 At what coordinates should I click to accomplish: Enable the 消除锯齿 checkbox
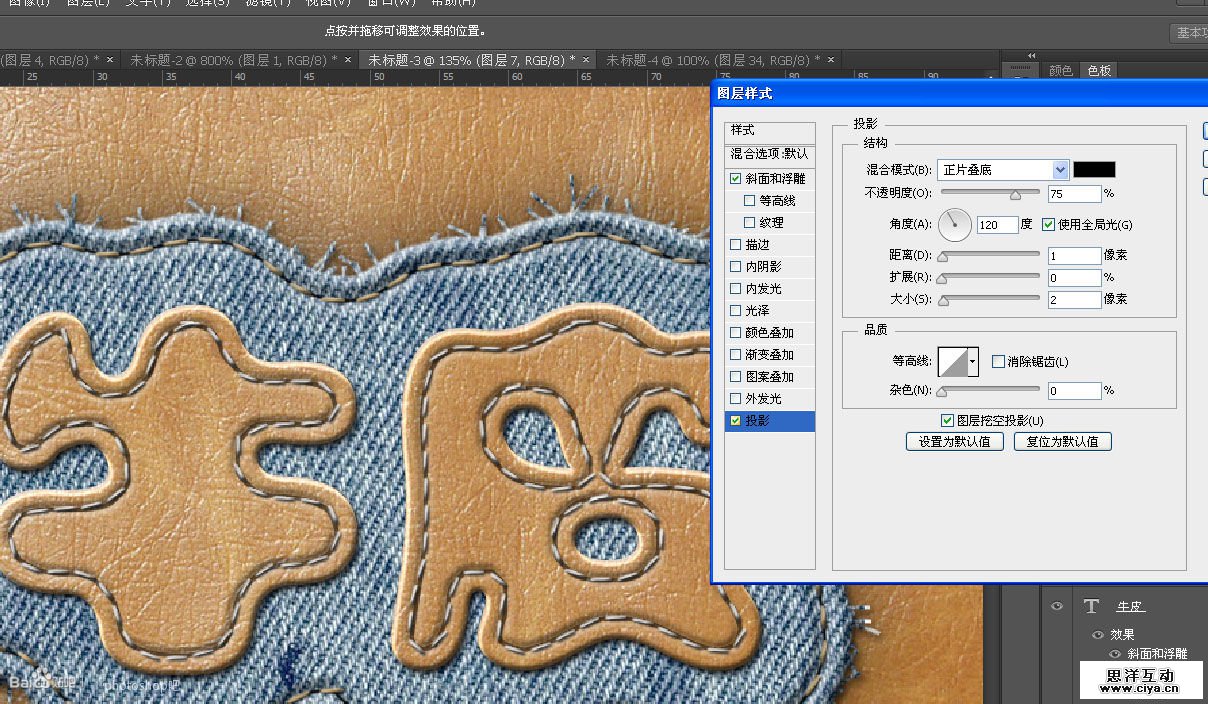pyautogui.click(x=998, y=362)
